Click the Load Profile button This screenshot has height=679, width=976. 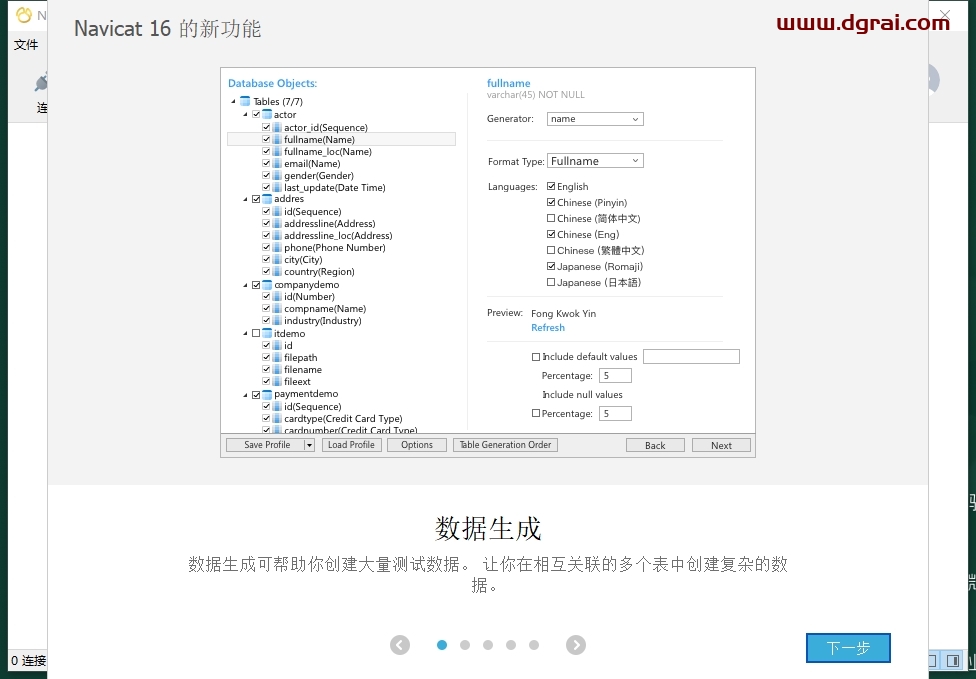click(x=351, y=445)
